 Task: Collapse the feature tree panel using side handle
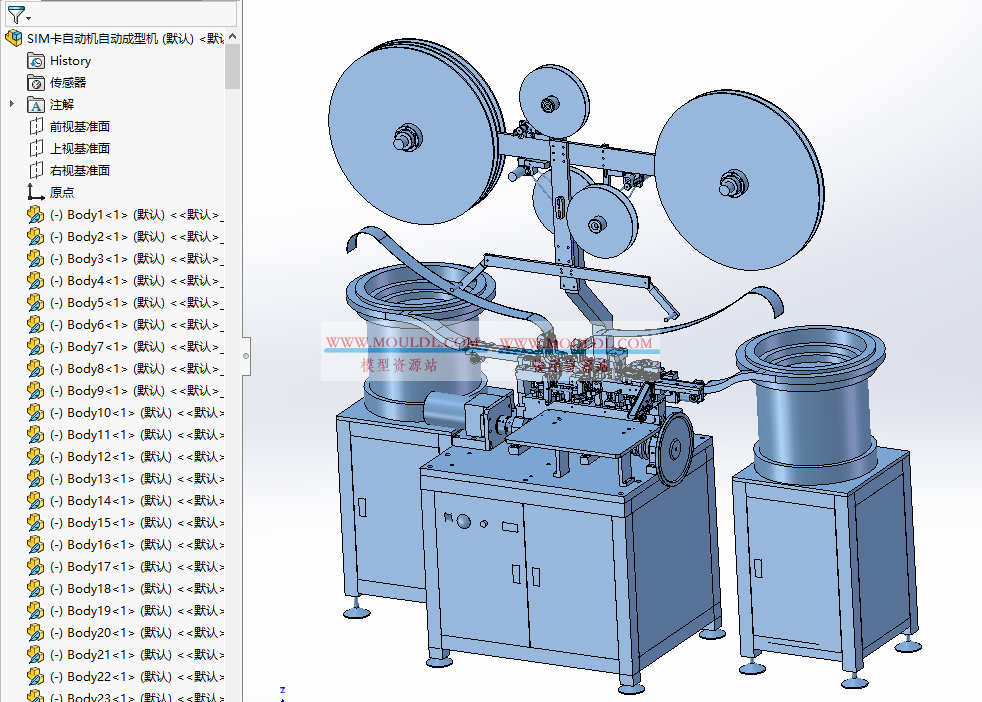pyautogui.click(x=246, y=352)
